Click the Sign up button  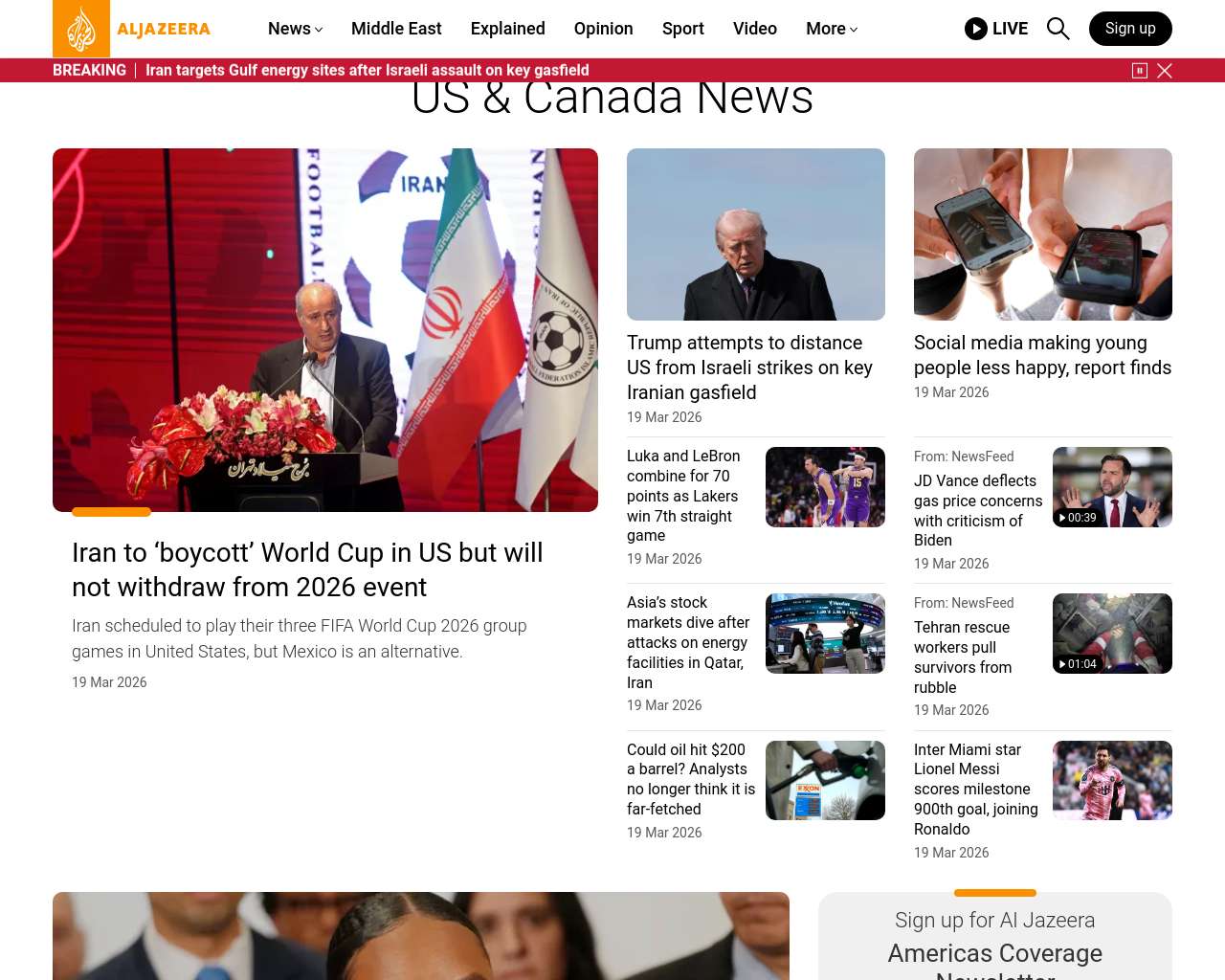[x=1129, y=29]
